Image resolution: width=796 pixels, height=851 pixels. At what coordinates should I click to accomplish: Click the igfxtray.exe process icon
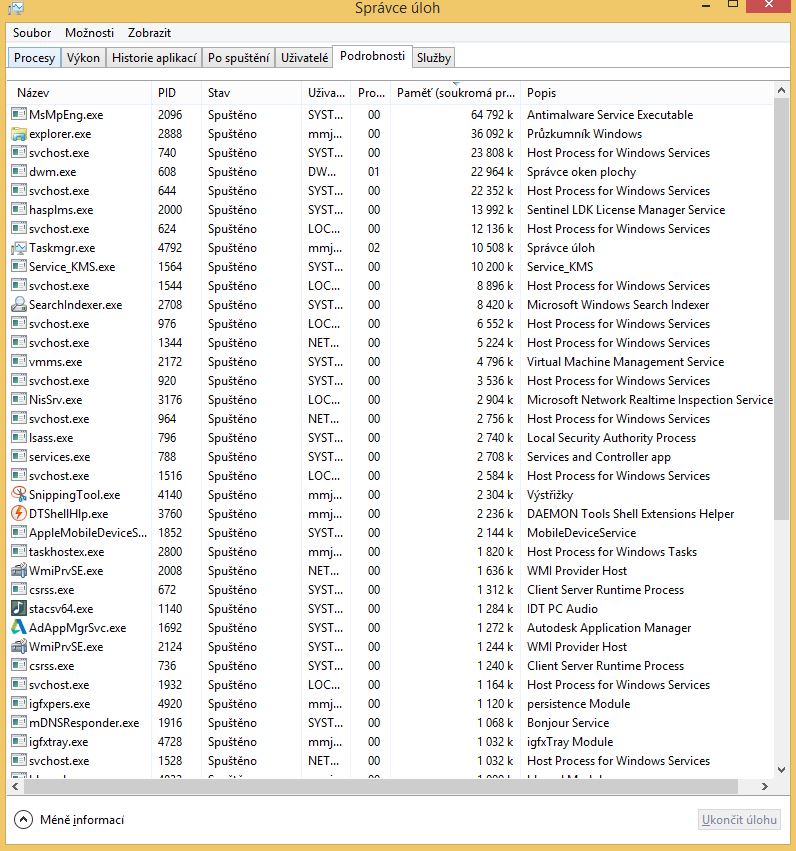coord(19,741)
